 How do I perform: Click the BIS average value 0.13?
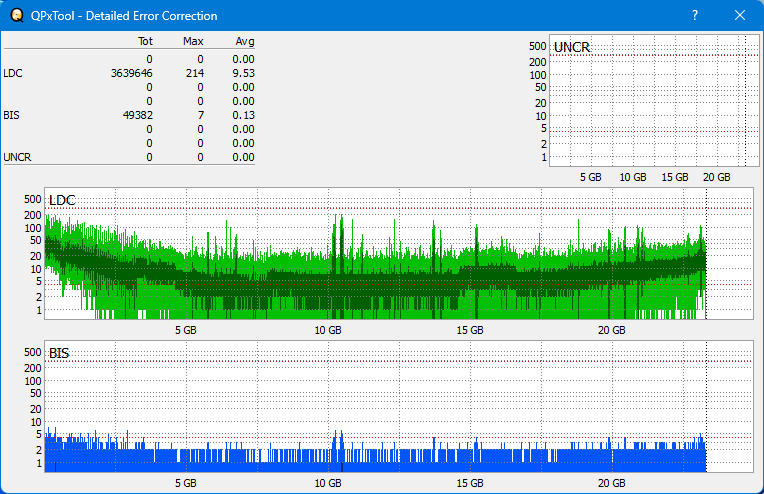click(x=243, y=115)
